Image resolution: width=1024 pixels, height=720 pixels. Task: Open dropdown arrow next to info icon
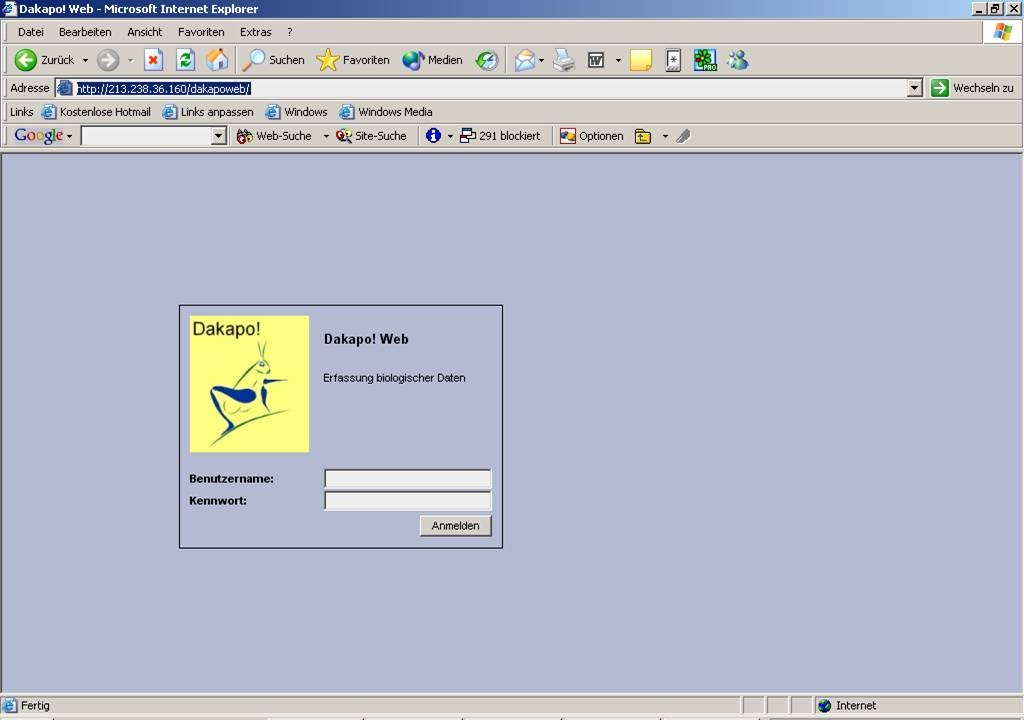(x=450, y=136)
